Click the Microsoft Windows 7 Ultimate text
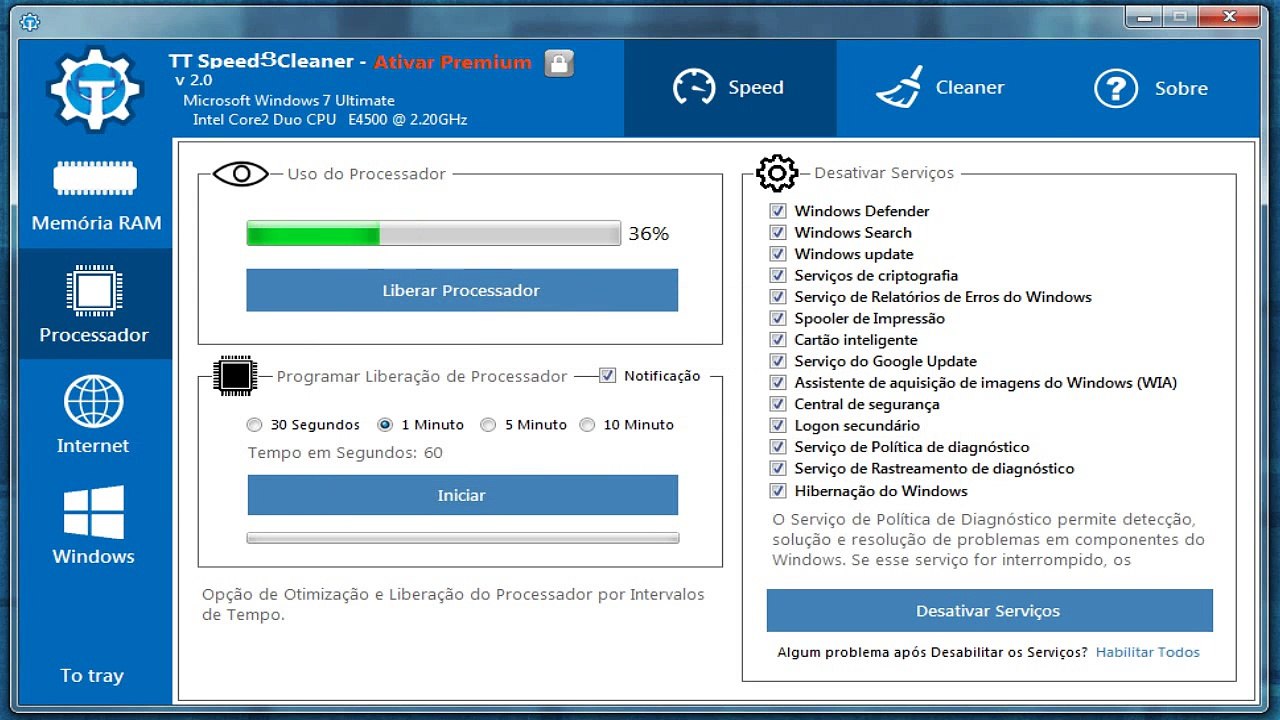This screenshot has height=720, width=1280. pos(289,101)
